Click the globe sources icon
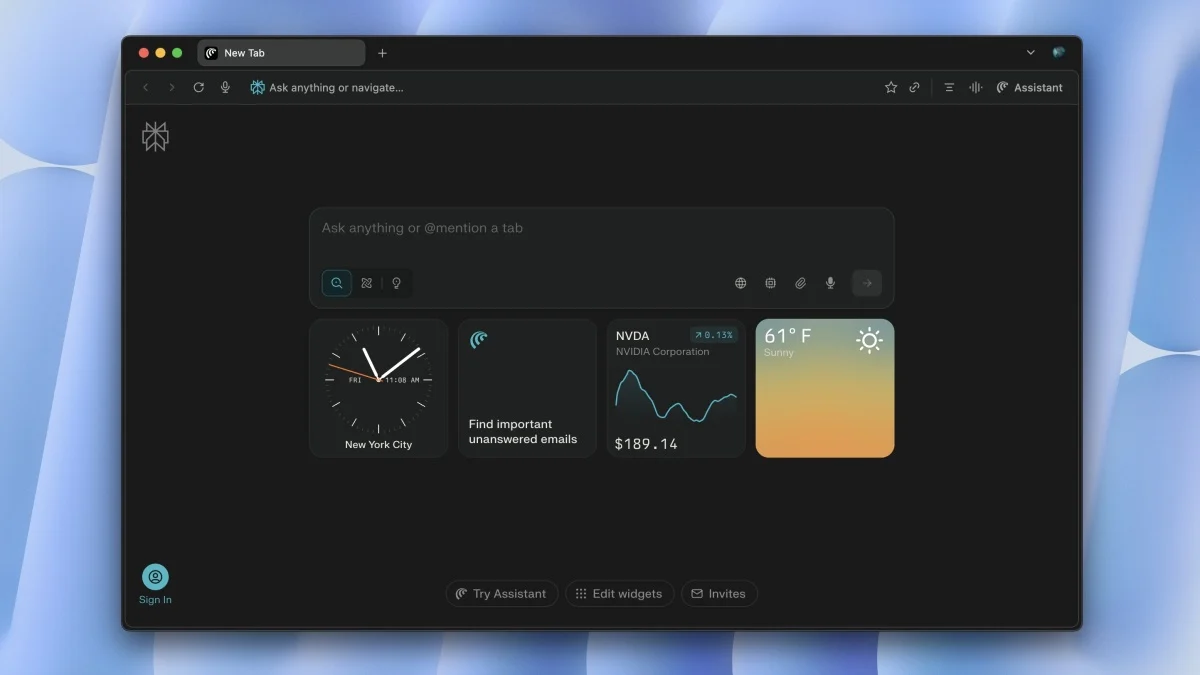The height and width of the screenshot is (675, 1200). (x=740, y=283)
